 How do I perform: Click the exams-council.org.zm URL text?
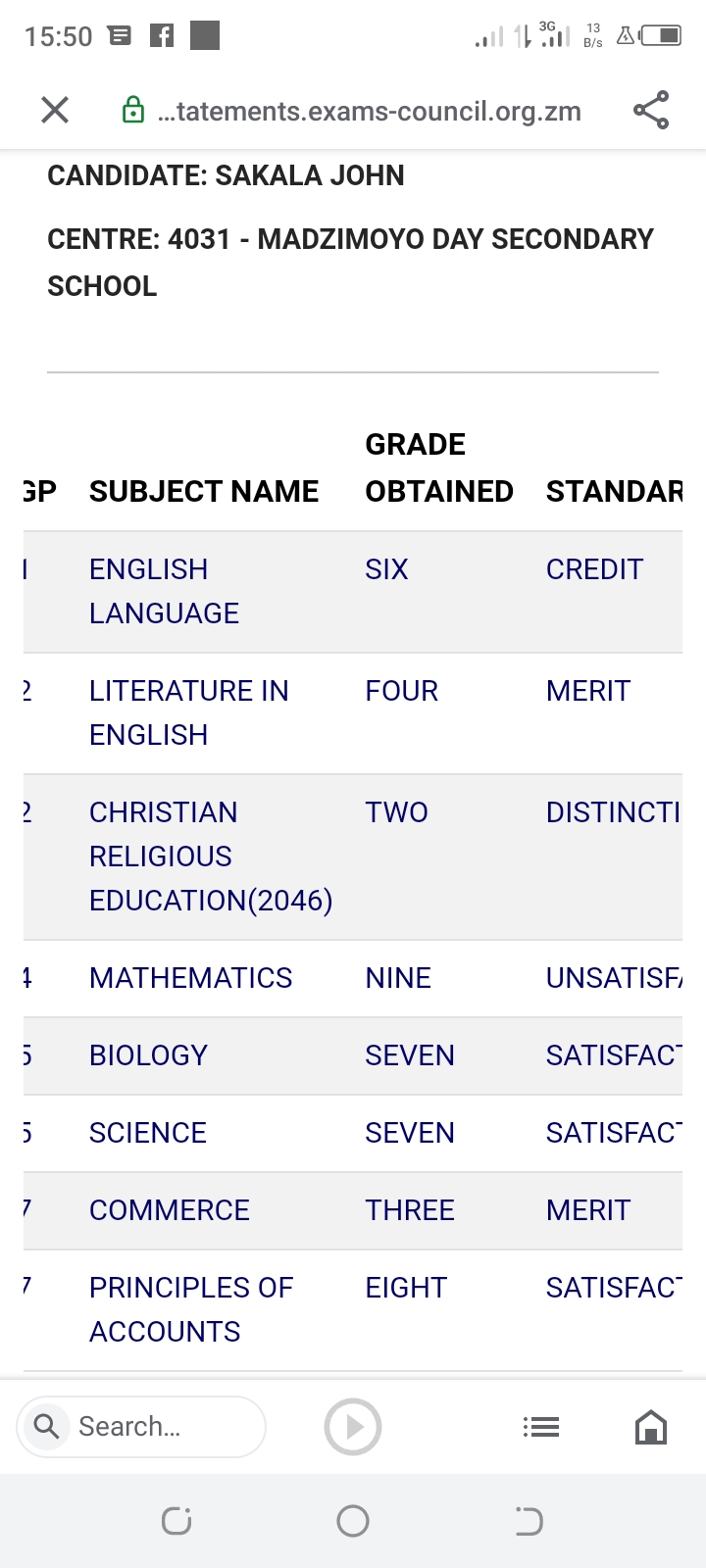369,112
